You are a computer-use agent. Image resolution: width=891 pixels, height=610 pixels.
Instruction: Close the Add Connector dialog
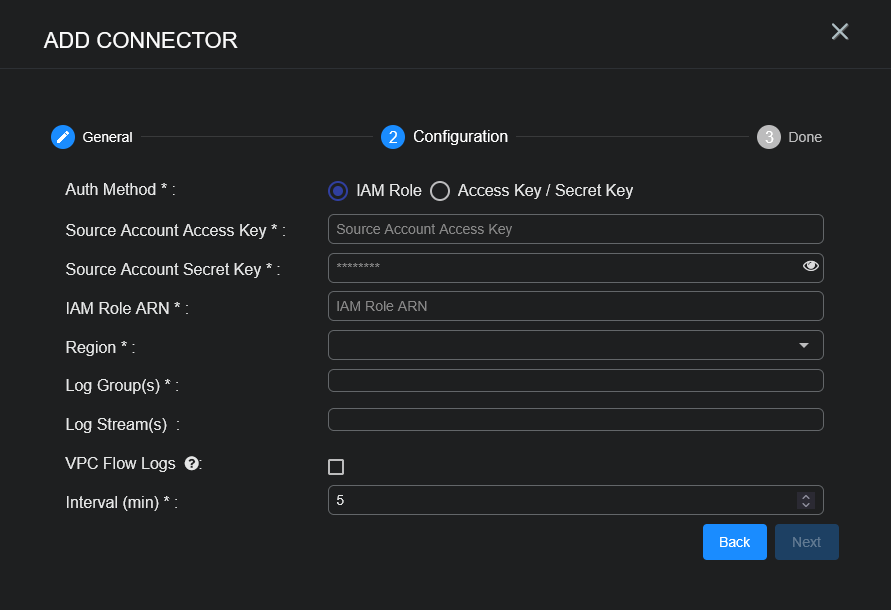click(840, 32)
